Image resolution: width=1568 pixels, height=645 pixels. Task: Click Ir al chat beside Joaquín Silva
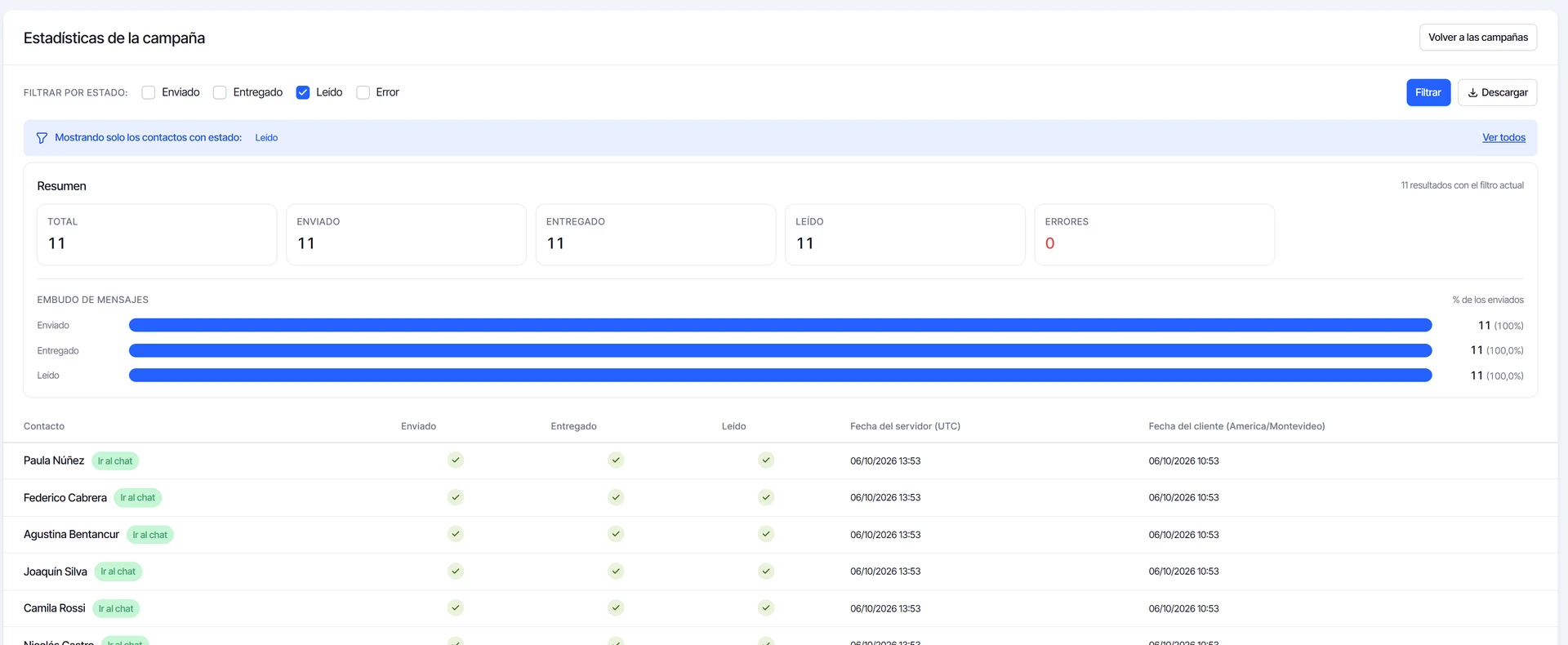(x=118, y=572)
